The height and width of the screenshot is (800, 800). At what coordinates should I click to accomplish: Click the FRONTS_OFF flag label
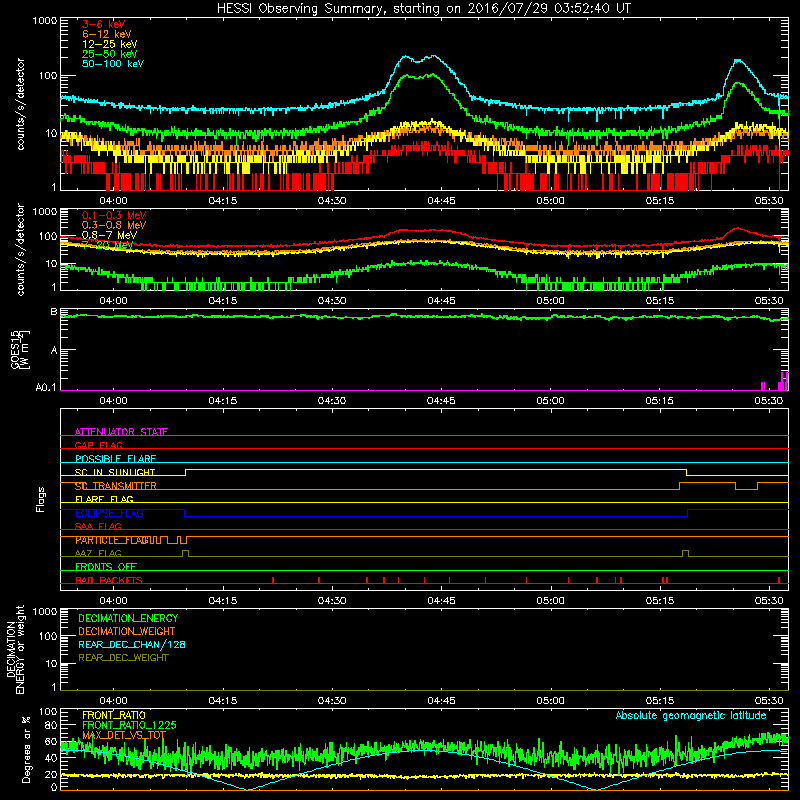tap(106, 567)
